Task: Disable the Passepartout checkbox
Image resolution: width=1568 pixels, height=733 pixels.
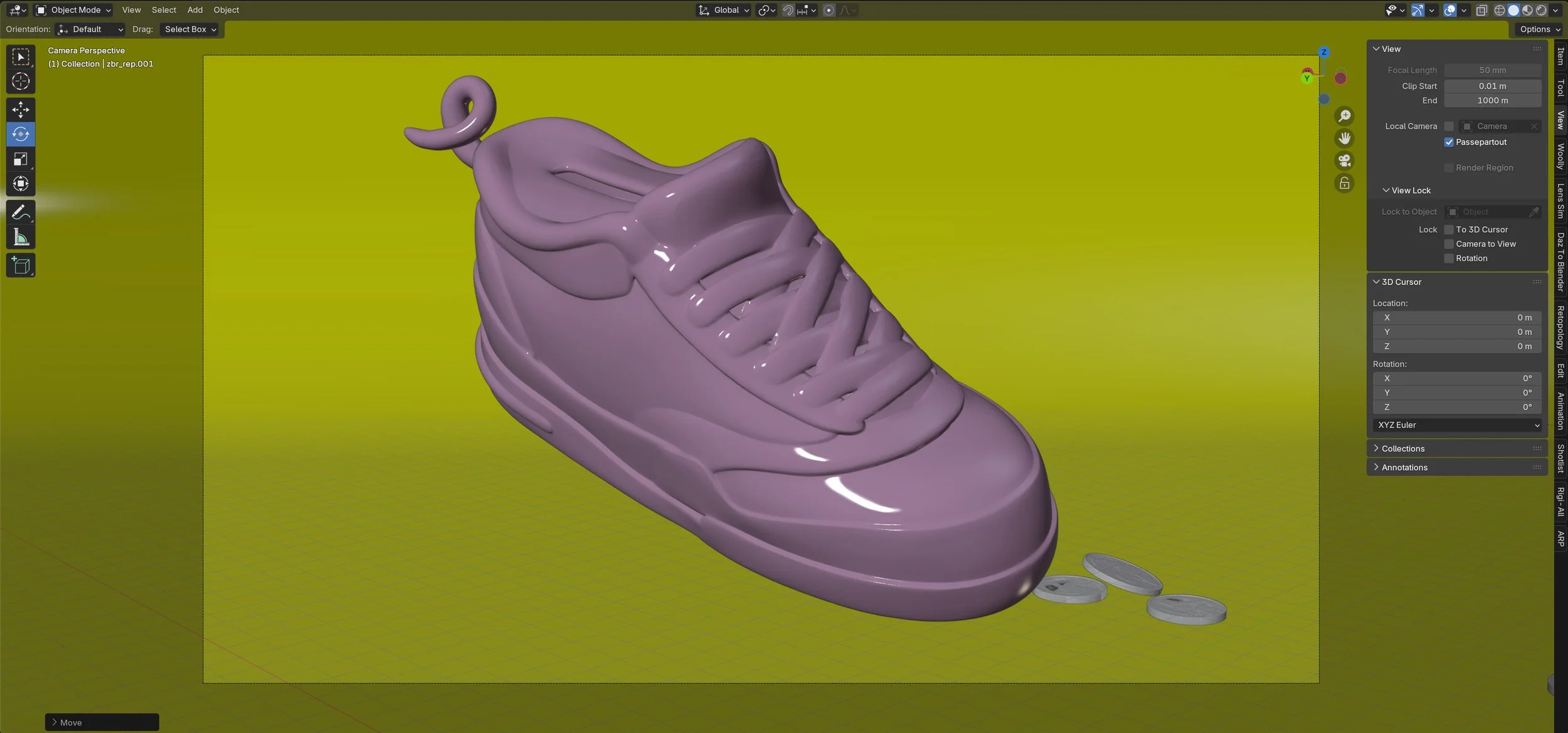Action: point(1449,142)
